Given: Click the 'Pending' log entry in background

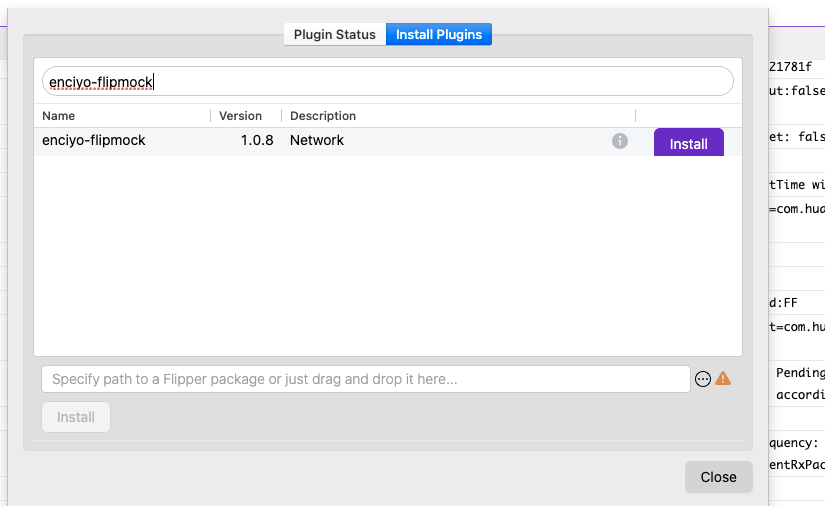Looking at the screenshot, I should click(800, 373).
